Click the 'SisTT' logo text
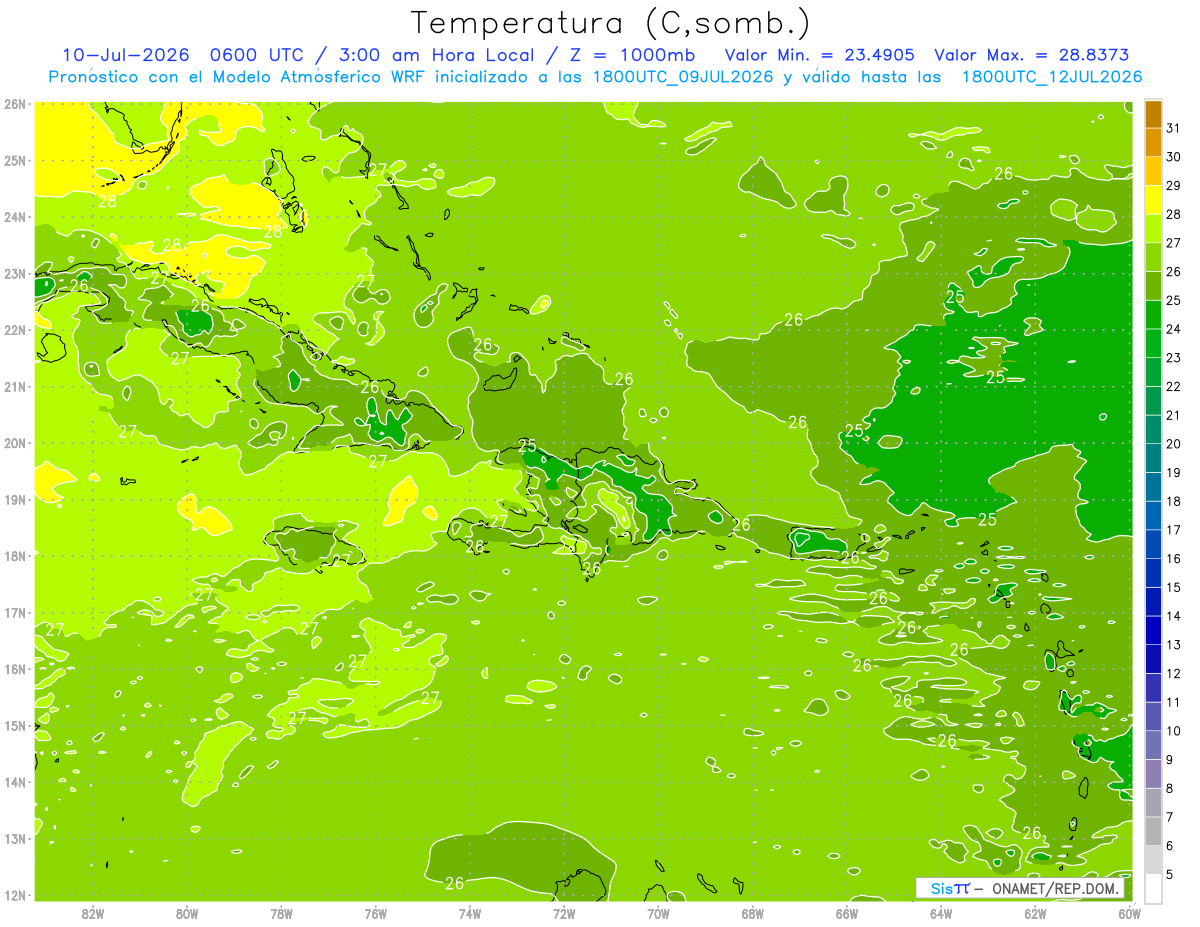This screenshot has height=927, width=1200. click(x=949, y=888)
